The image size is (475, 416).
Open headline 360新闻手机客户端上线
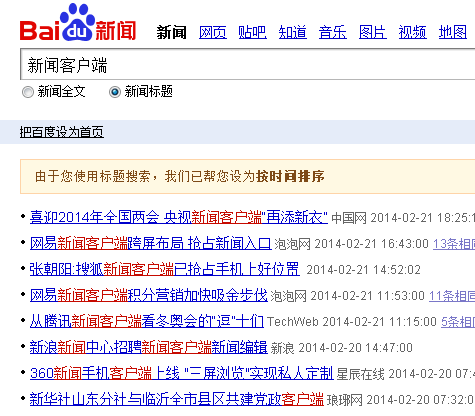[x=182, y=373]
